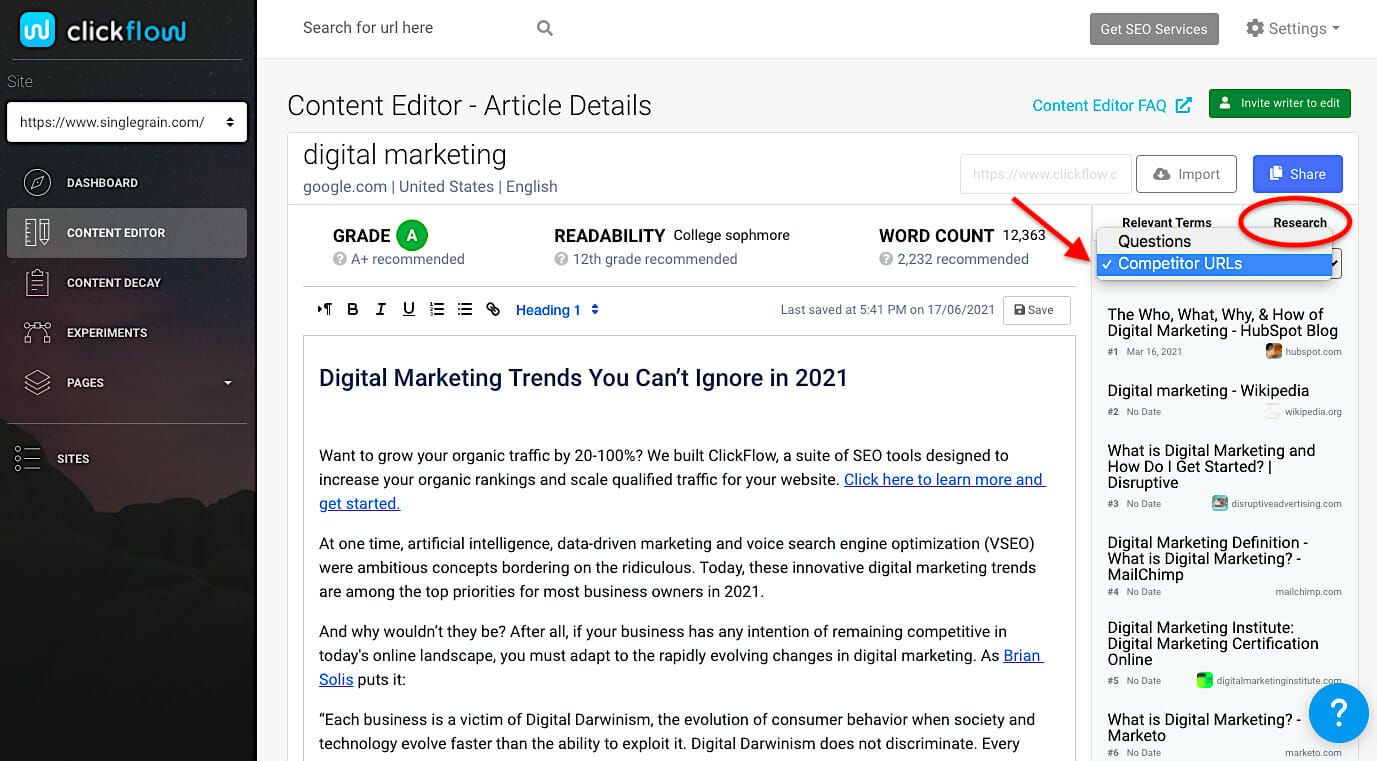Click the help icon next to 12th grade recommended
Image resolution: width=1377 pixels, height=761 pixels.
click(x=561, y=259)
